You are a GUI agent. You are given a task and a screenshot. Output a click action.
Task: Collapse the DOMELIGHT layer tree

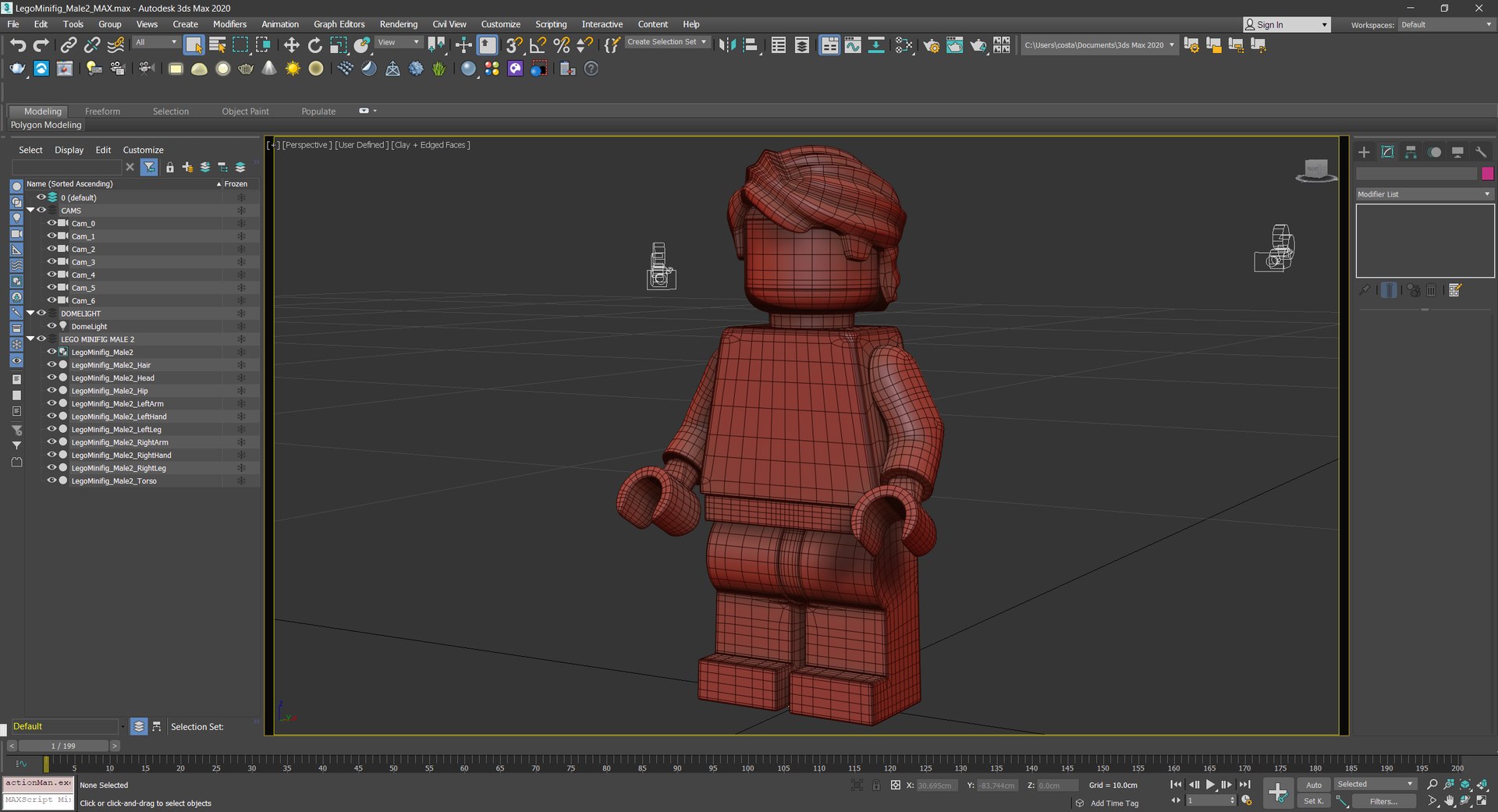30,313
